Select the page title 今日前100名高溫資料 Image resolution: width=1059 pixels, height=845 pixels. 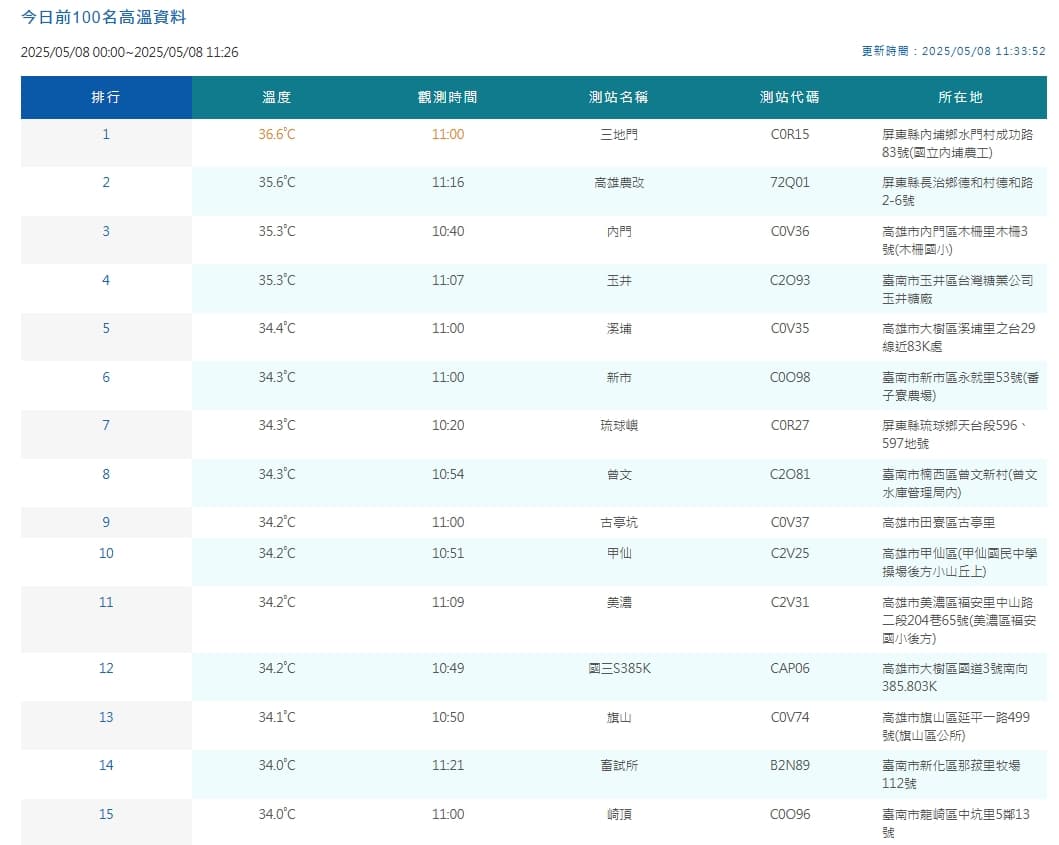(x=103, y=17)
